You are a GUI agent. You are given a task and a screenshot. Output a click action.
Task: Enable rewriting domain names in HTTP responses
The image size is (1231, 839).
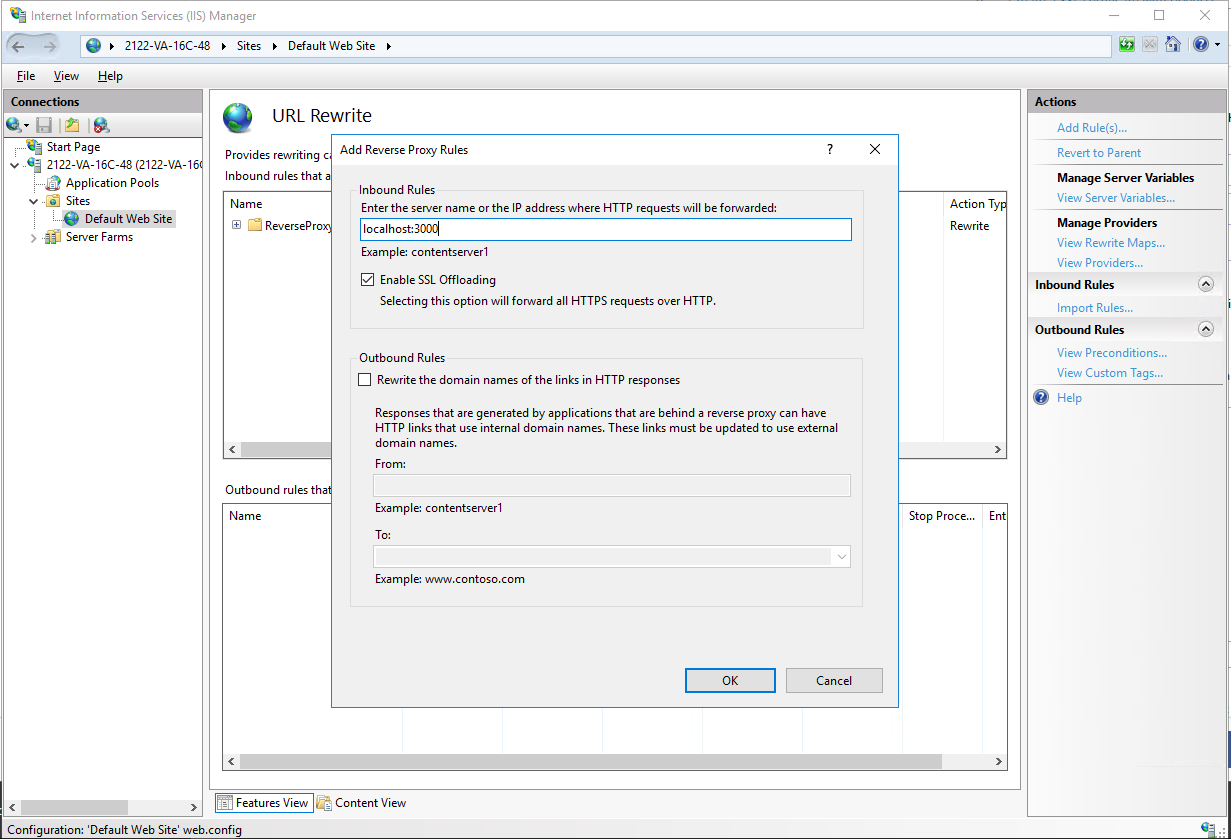365,379
